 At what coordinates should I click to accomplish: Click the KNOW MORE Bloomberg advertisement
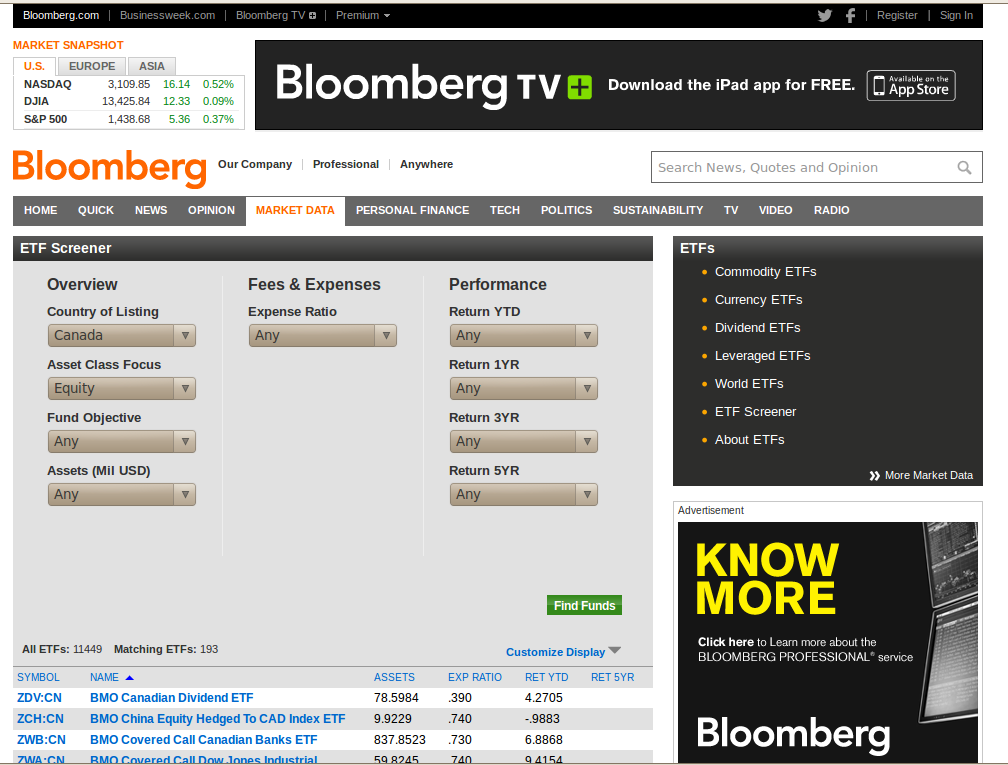tap(828, 643)
